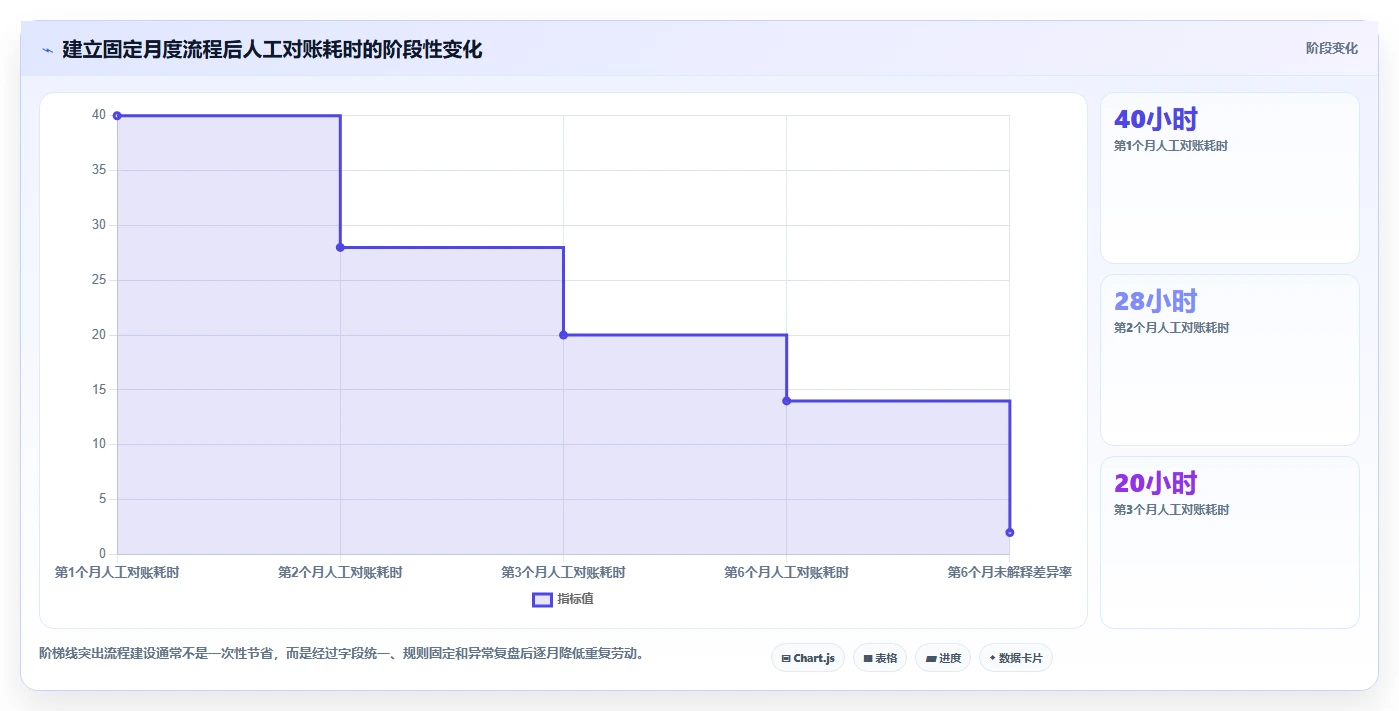Viewport: 1399px width, 711px height.
Task: Click the 数据卡片 tag chip
Action: [1016, 658]
